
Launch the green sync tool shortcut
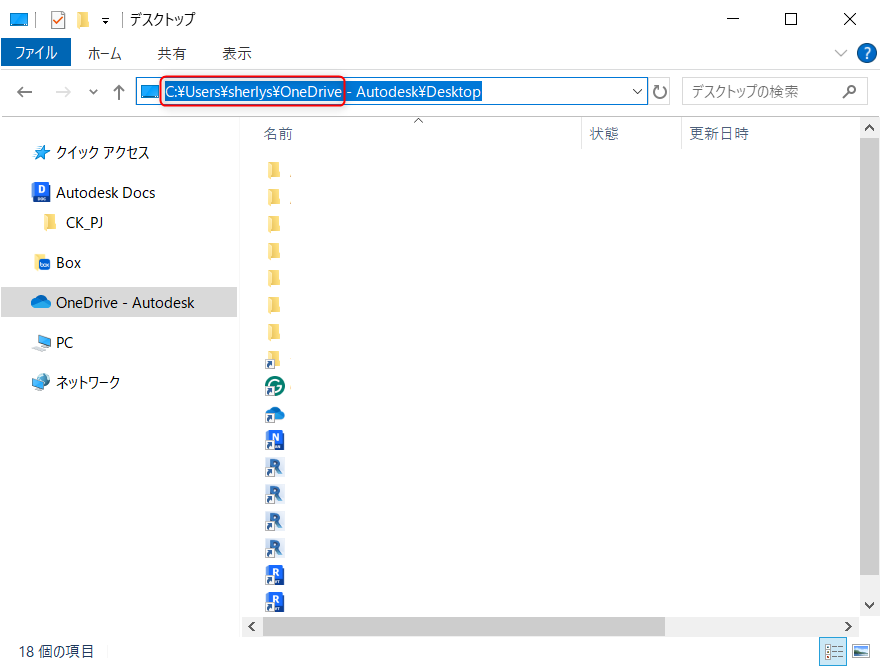[x=275, y=385]
